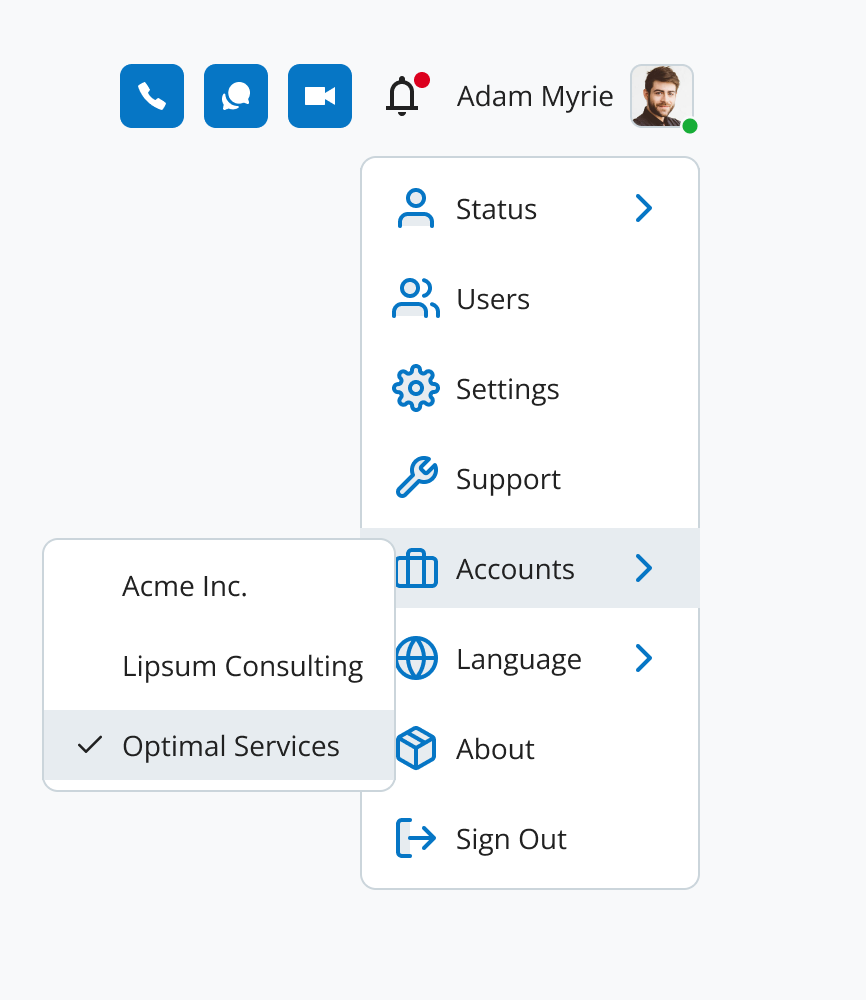Expand the Language submenu arrow
This screenshot has width=866, height=1000.
coord(644,659)
